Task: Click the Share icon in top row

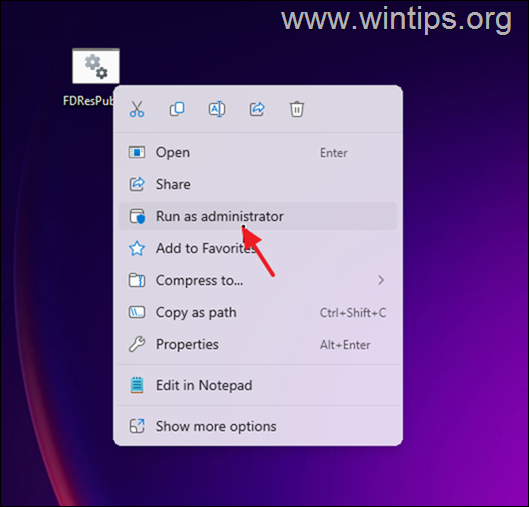Action: click(x=257, y=109)
